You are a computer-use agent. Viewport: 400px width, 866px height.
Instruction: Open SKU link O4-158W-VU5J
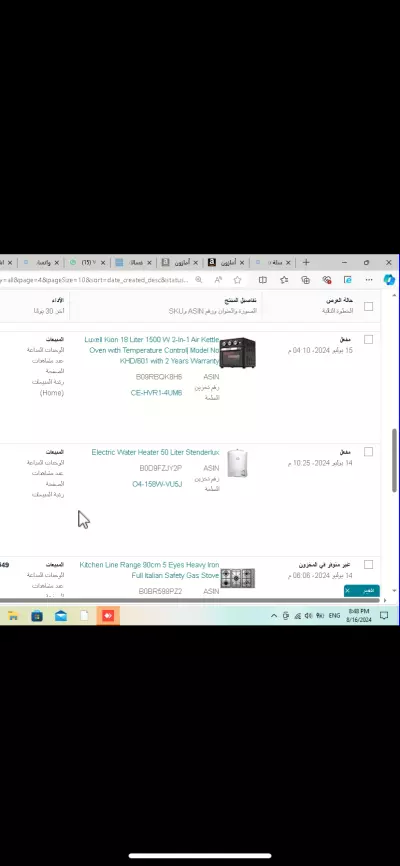[x=157, y=484]
